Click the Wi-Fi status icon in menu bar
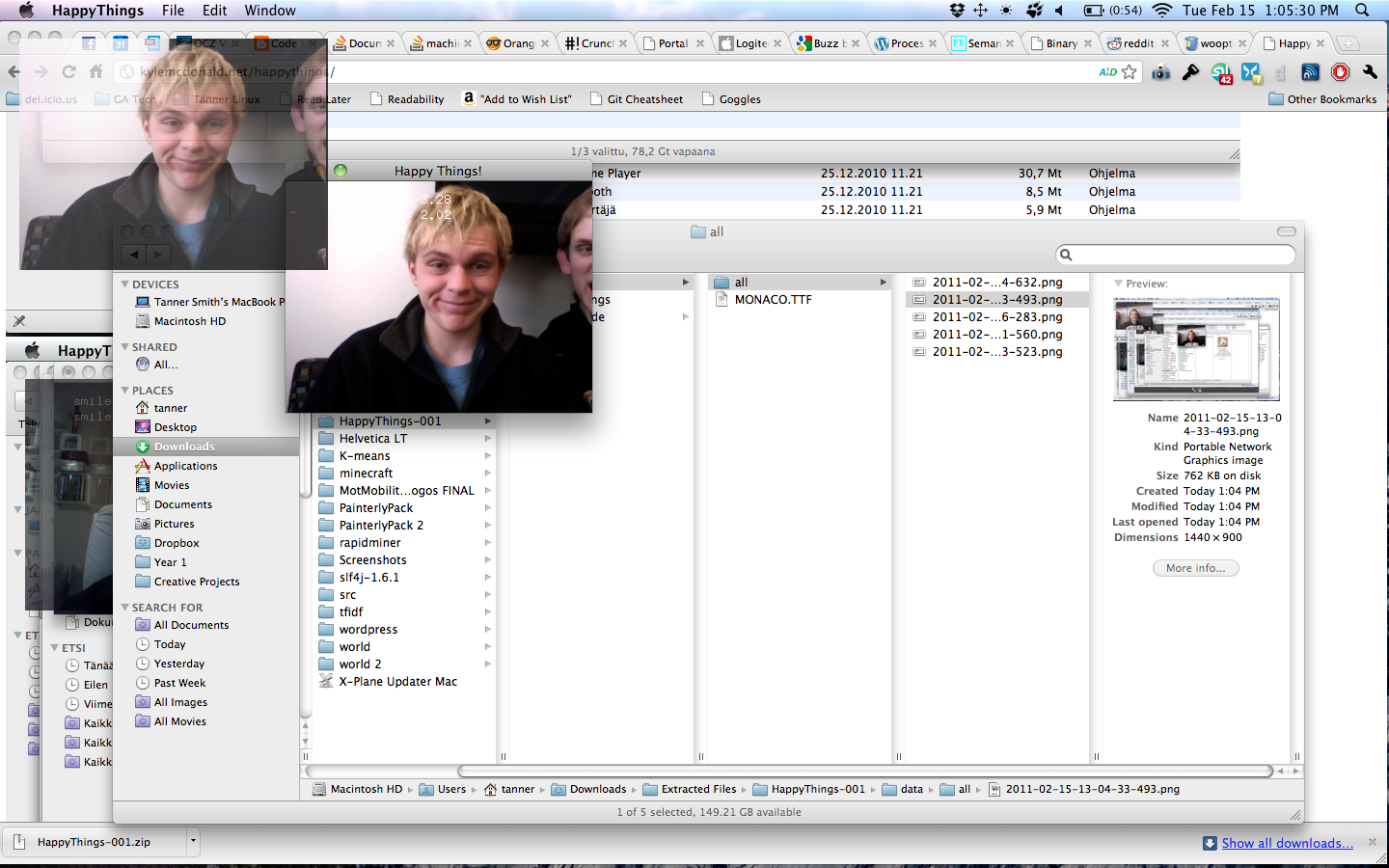 pyautogui.click(x=1161, y=11)
